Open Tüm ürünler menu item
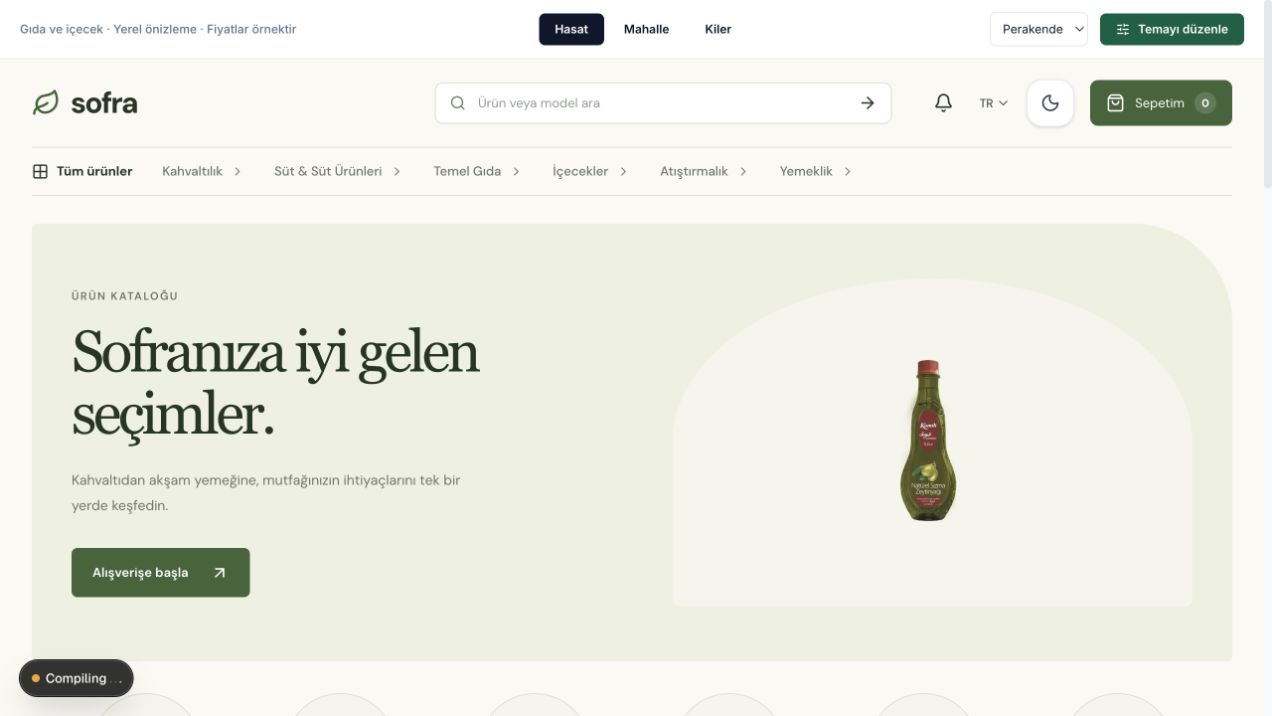 [x=82, y=171]
